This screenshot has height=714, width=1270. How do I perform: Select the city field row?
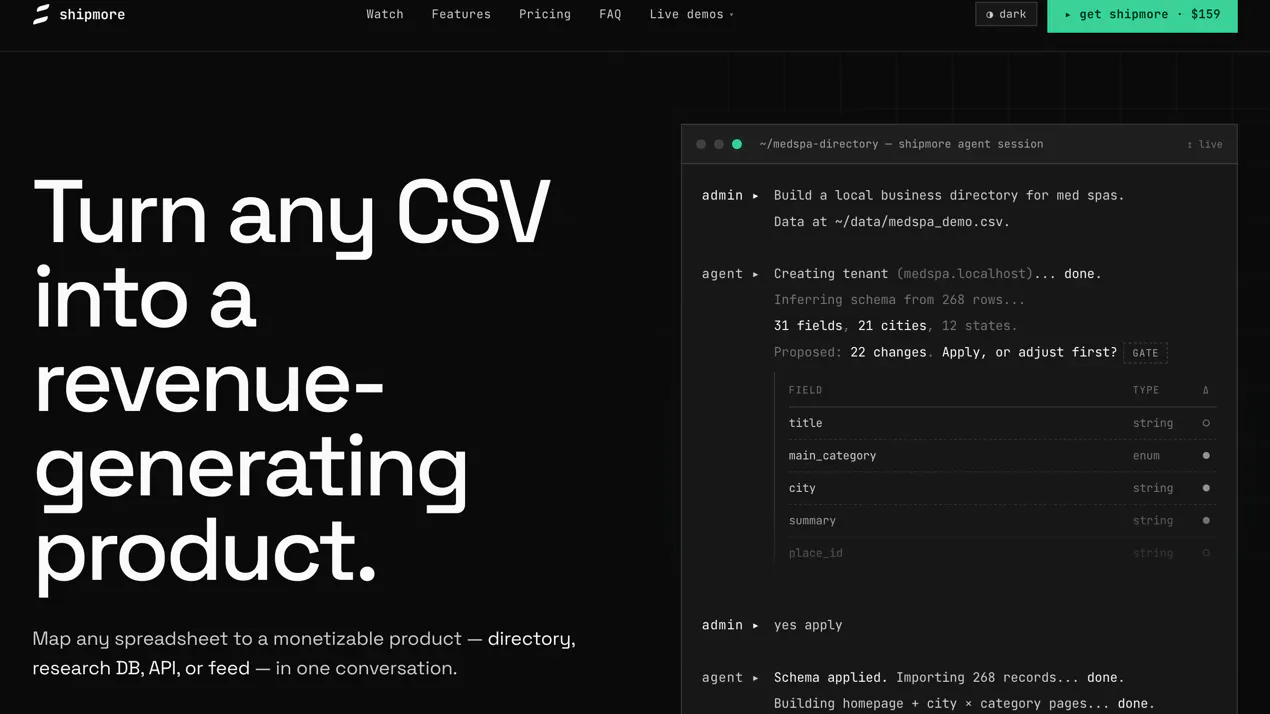coord(1002,488)
